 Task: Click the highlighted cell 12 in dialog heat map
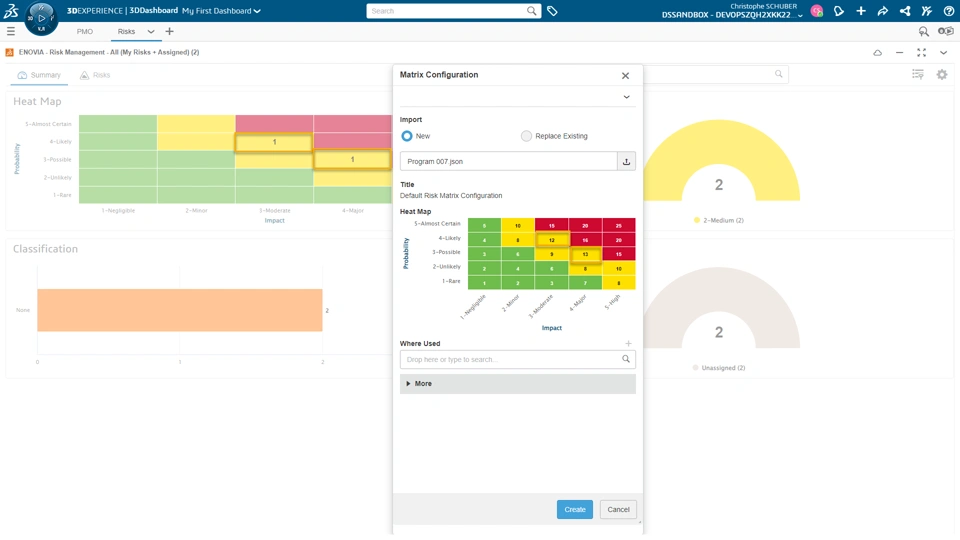click(x=552, y=239)
